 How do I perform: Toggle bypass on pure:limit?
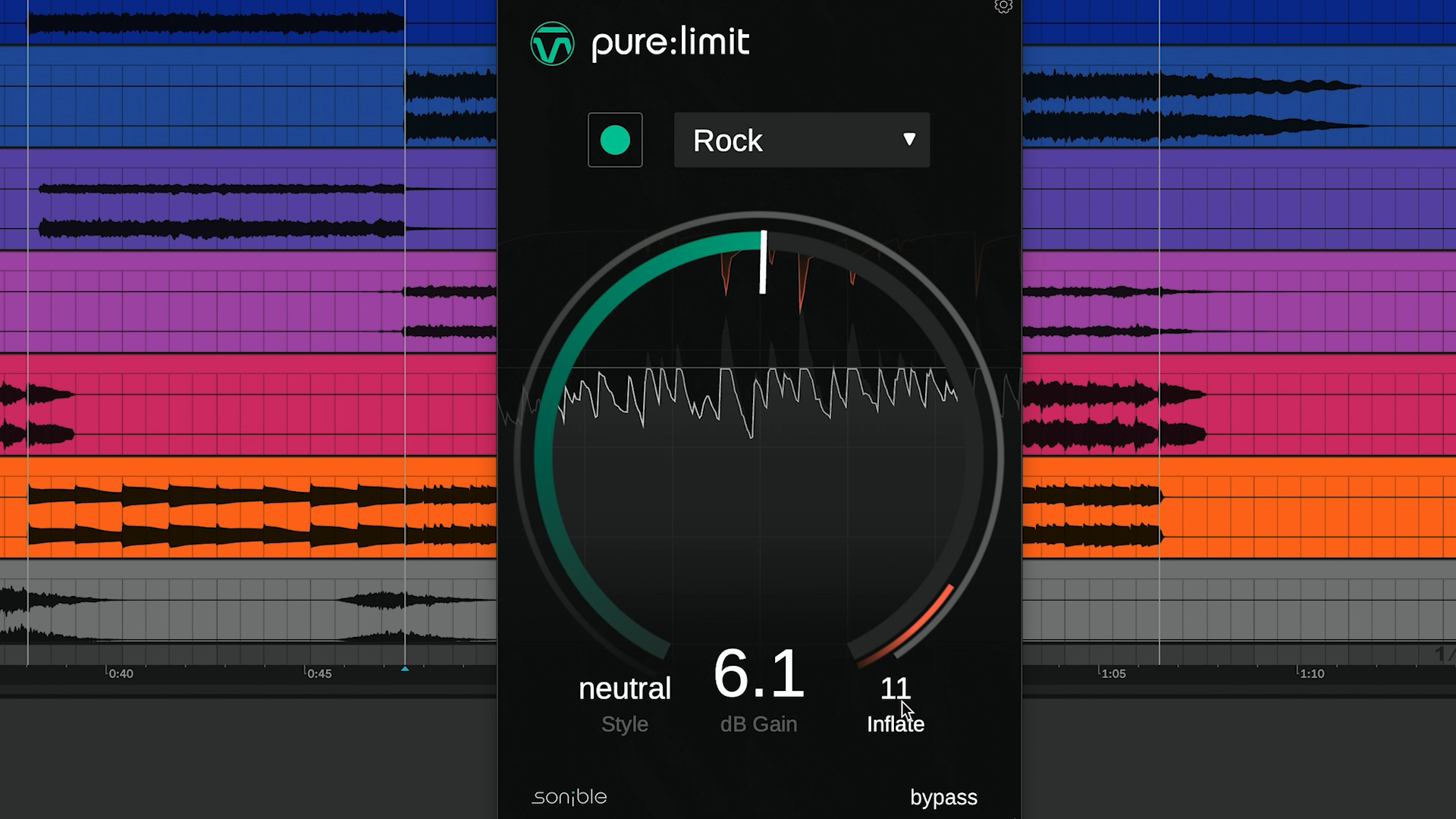(943, 797)
